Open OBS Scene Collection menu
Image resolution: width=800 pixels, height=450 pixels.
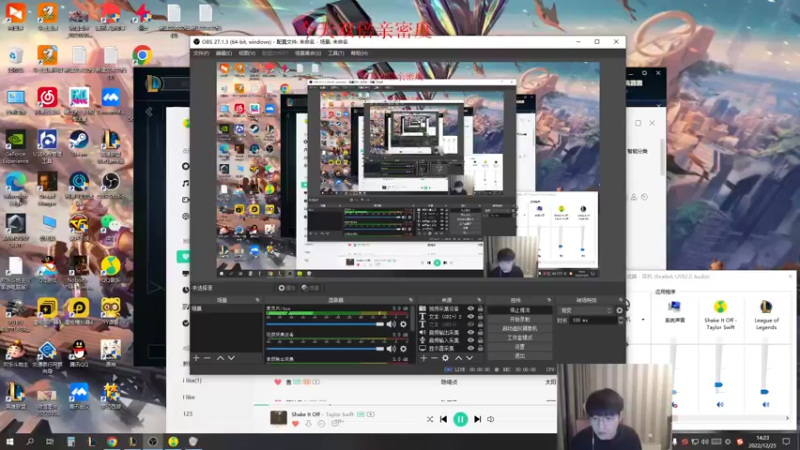(308, 53)
